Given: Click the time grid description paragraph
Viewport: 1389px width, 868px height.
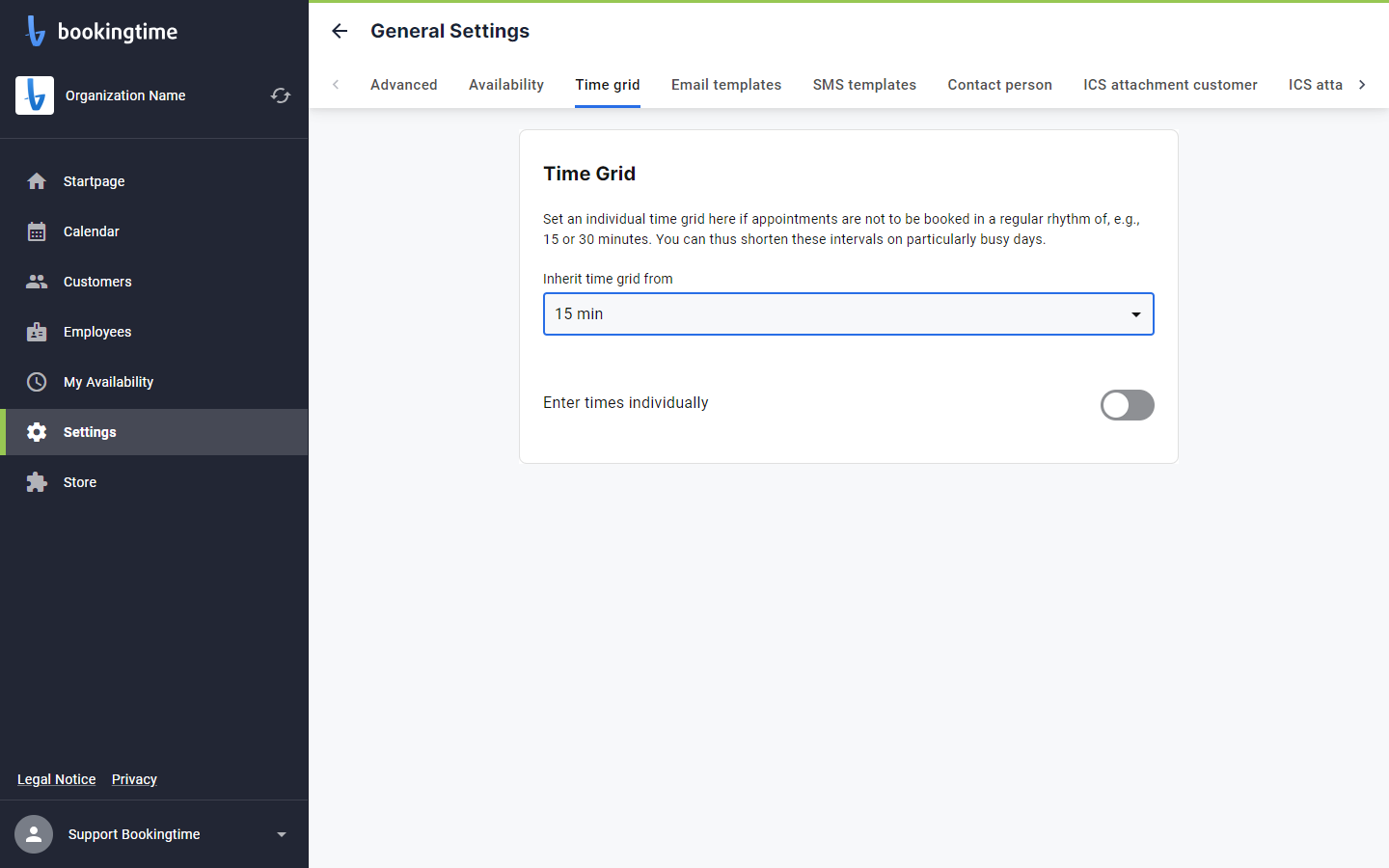Looking at the screenshot, I should point(842,230).
